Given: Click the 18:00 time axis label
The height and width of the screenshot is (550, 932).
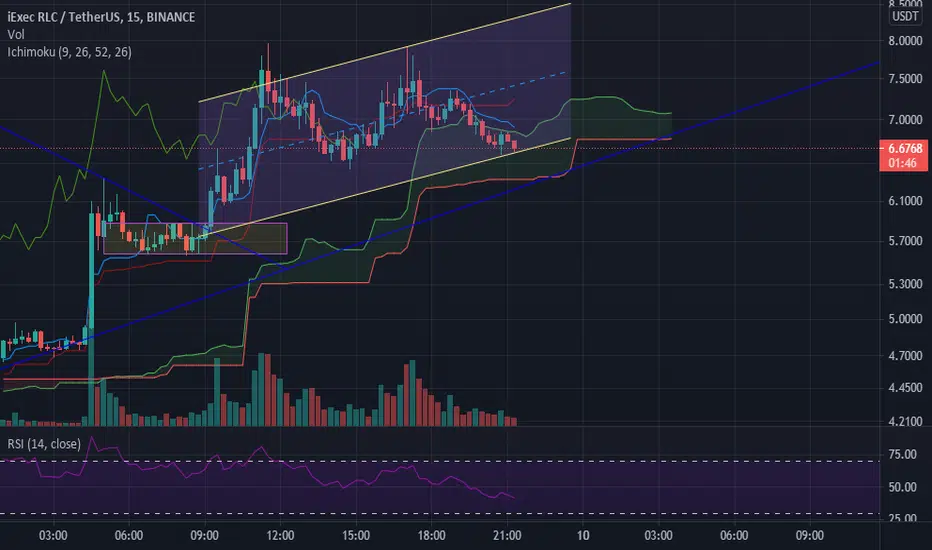Looking at the screenshot, I should point(432,536).
